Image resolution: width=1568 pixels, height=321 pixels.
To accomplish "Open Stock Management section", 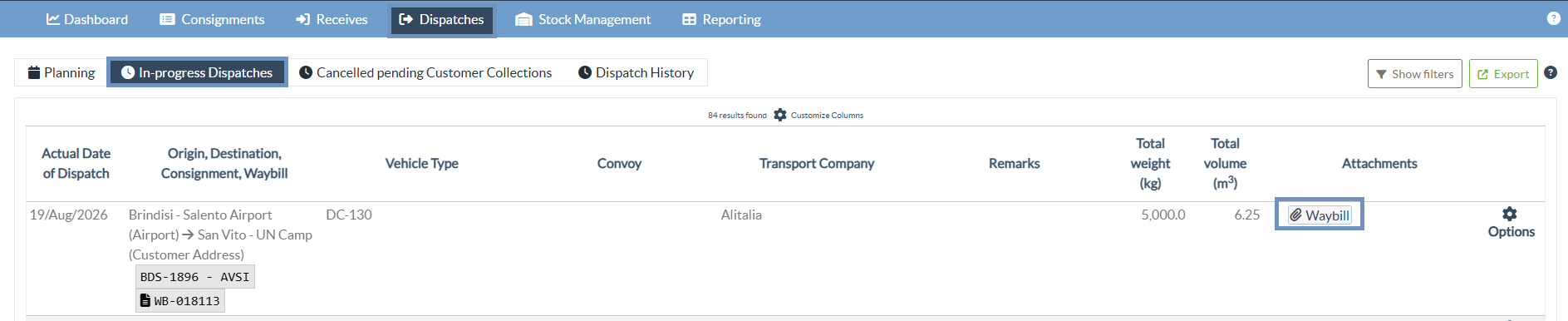I will (583, 19).
